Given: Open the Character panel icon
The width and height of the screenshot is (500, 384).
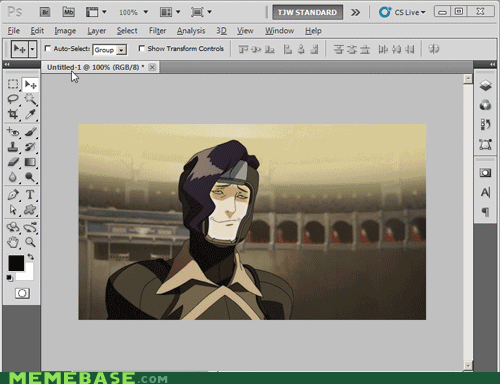Looking at the screenshot, I should point(486,192).
